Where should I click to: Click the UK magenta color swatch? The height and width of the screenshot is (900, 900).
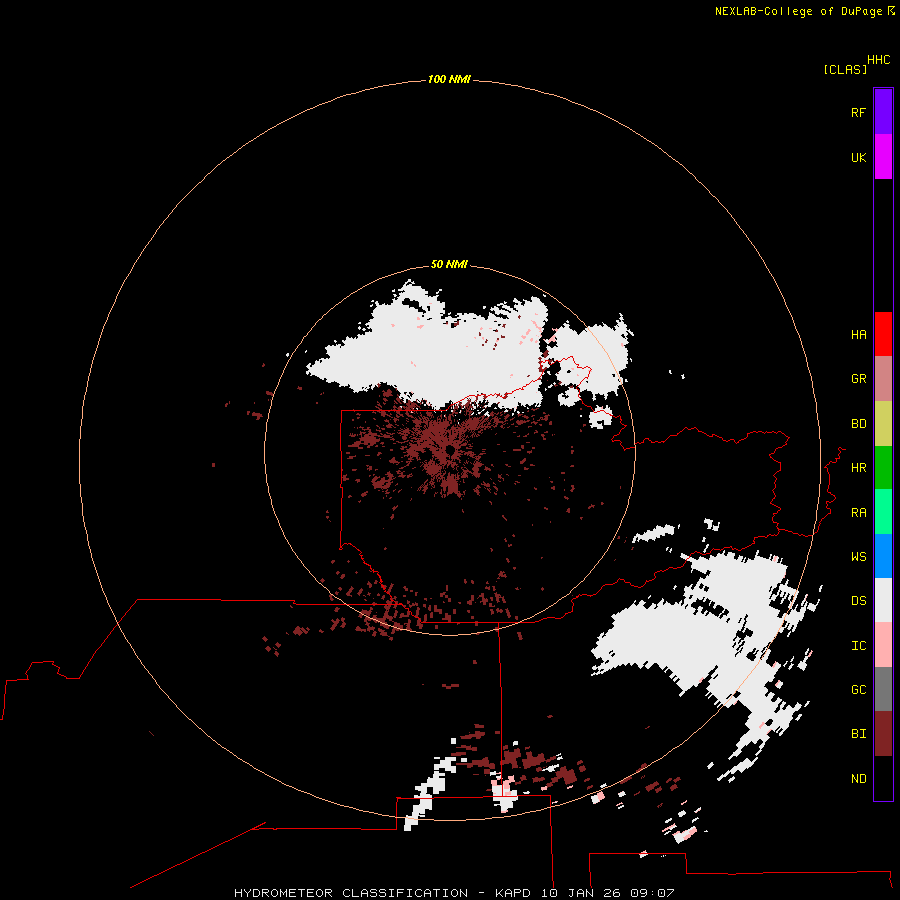coord(883,157)
